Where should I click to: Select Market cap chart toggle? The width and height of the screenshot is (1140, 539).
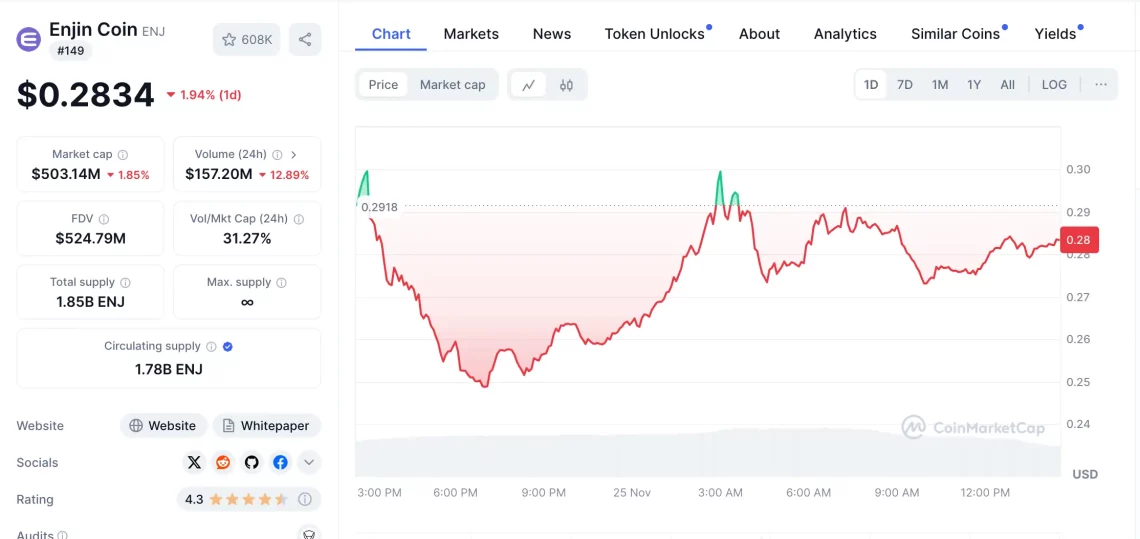tap(452, 84)
